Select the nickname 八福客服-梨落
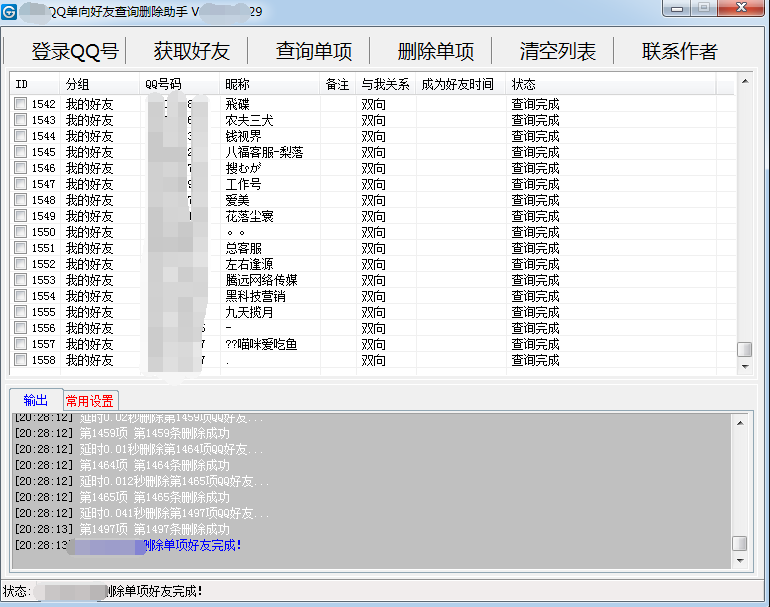Screen dimensions: 770x607 click(264, 152)
